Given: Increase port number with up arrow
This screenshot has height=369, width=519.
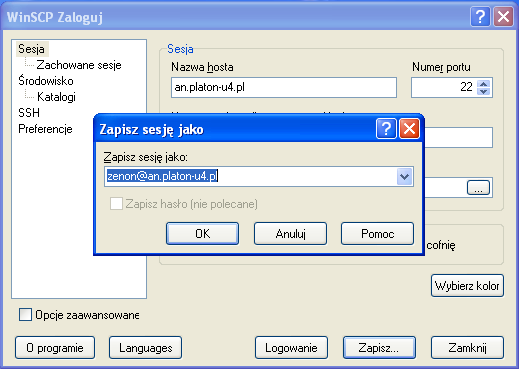Looking at the screenshot, I should pyautogui.click(x=484, y=83).
